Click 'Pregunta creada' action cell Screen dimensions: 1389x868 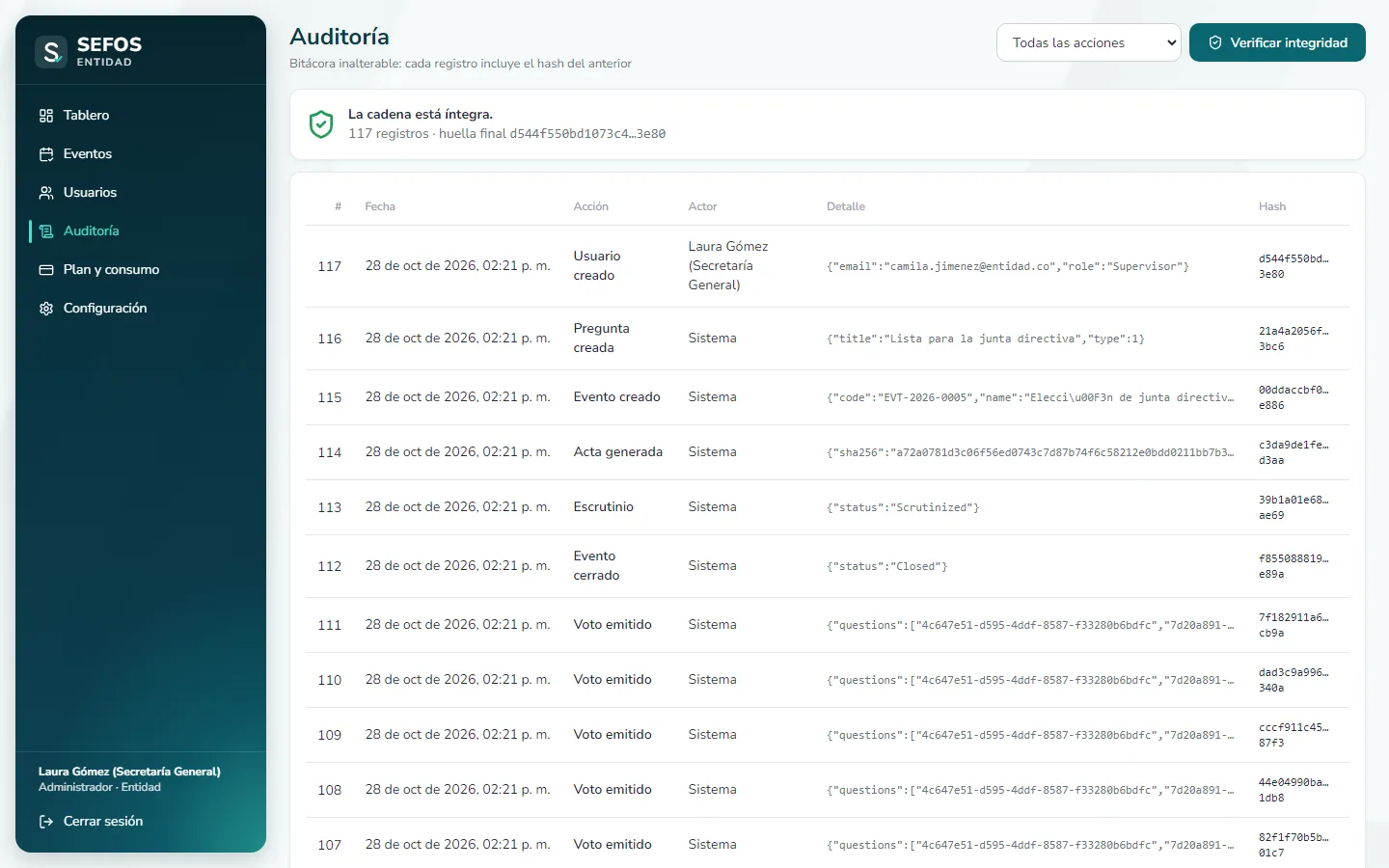click(602, 338)
